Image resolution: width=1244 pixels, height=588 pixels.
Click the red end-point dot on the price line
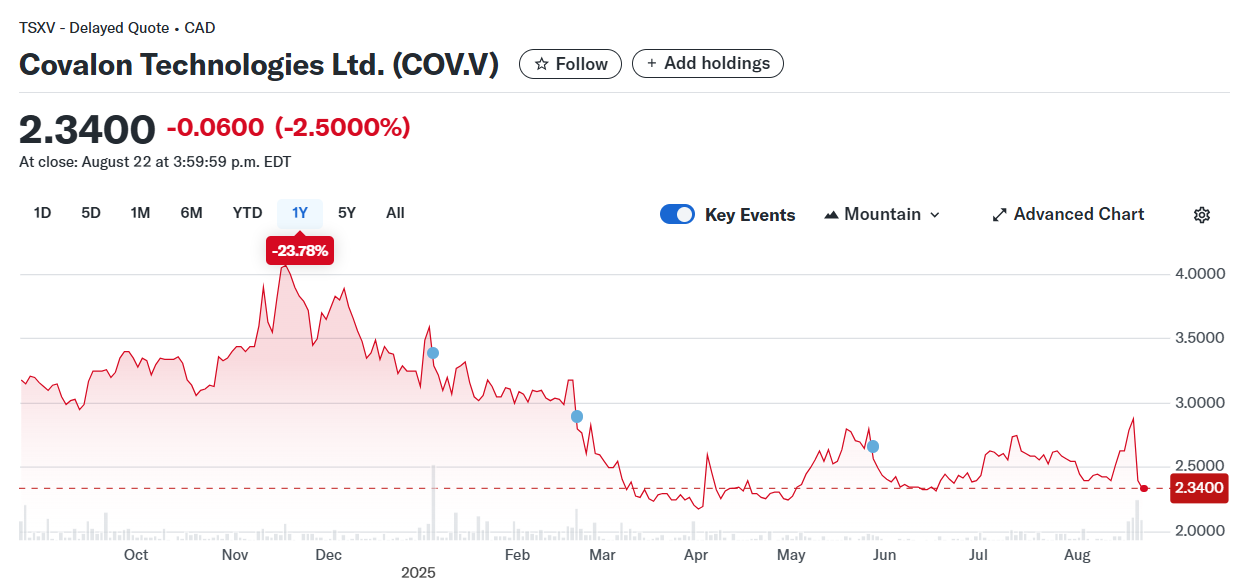pyautogui.click(x=1144, y=488)
